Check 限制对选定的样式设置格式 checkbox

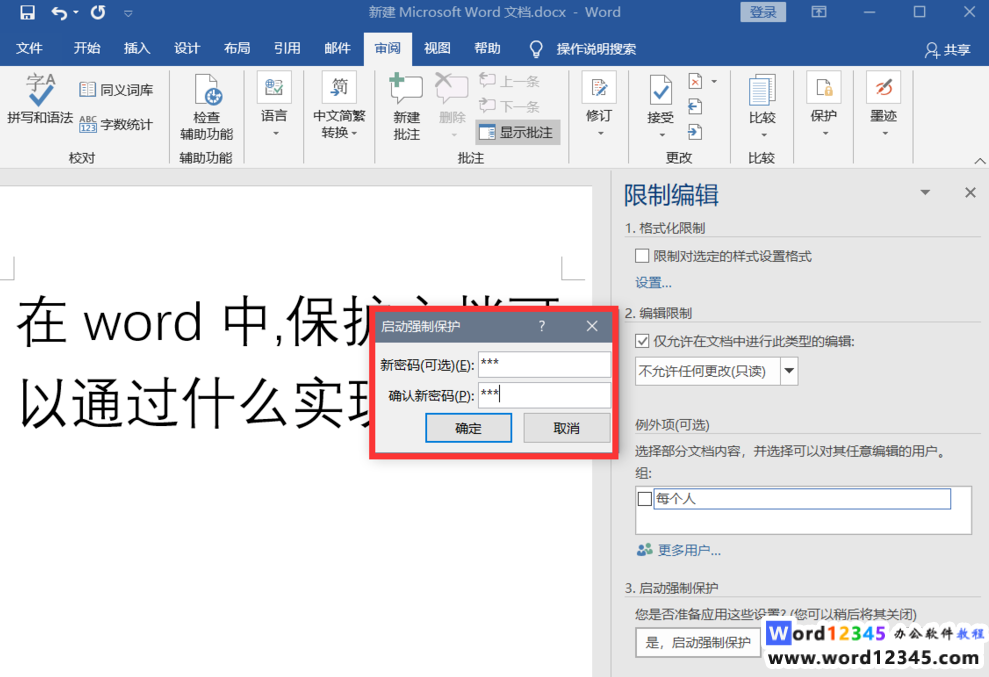(642, 256)
